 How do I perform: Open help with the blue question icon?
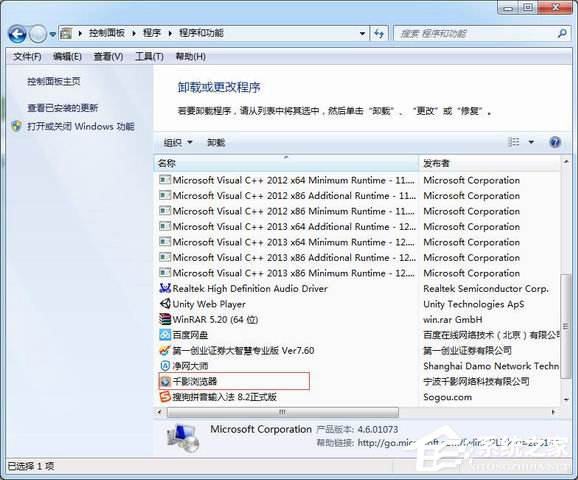(x=555, y=142)
